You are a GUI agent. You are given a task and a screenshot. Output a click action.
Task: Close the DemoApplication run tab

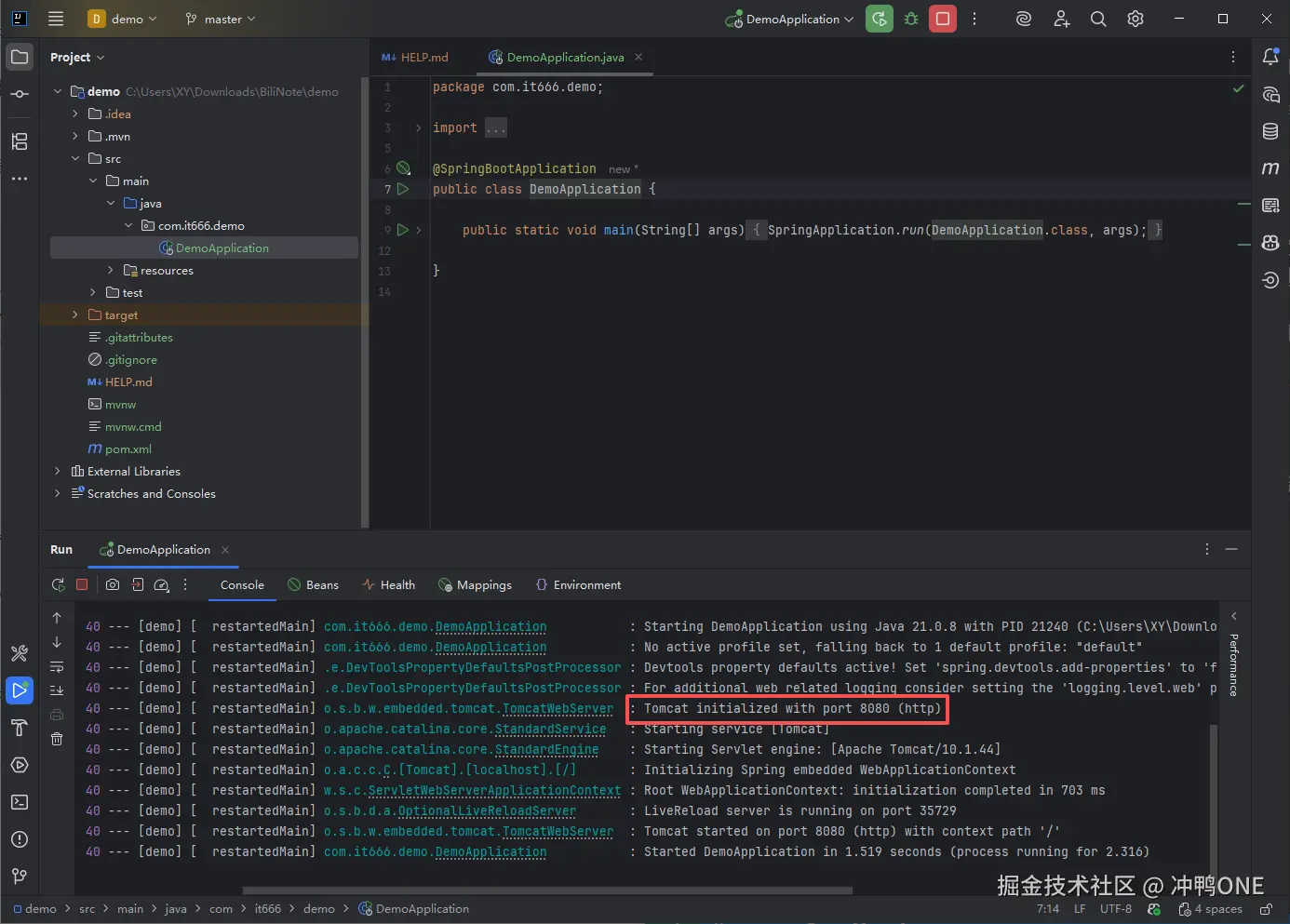[225, 550]
